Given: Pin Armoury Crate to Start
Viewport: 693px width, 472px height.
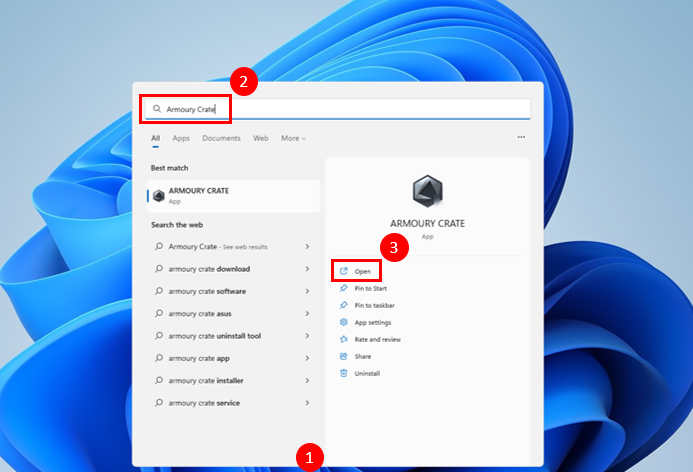Looking at the screenshot, I should point(370,288).
